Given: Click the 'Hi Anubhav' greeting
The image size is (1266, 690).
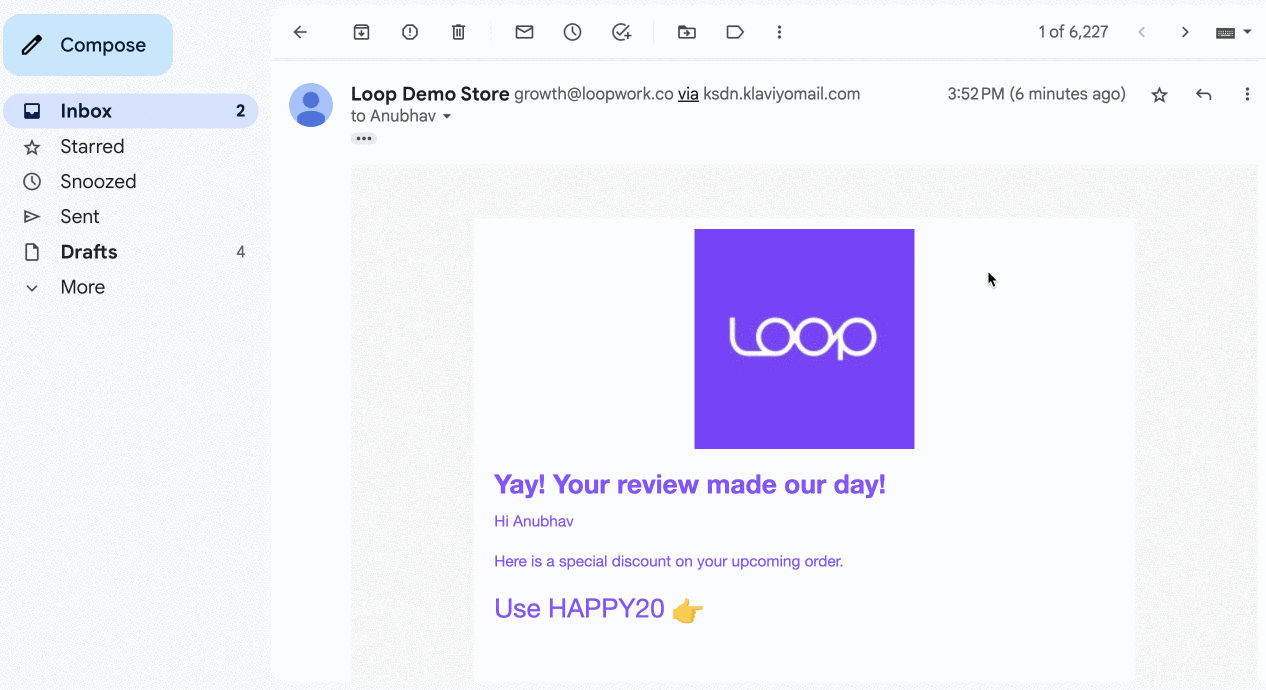Looking at the screenshot, I should [x=534, y=521].
